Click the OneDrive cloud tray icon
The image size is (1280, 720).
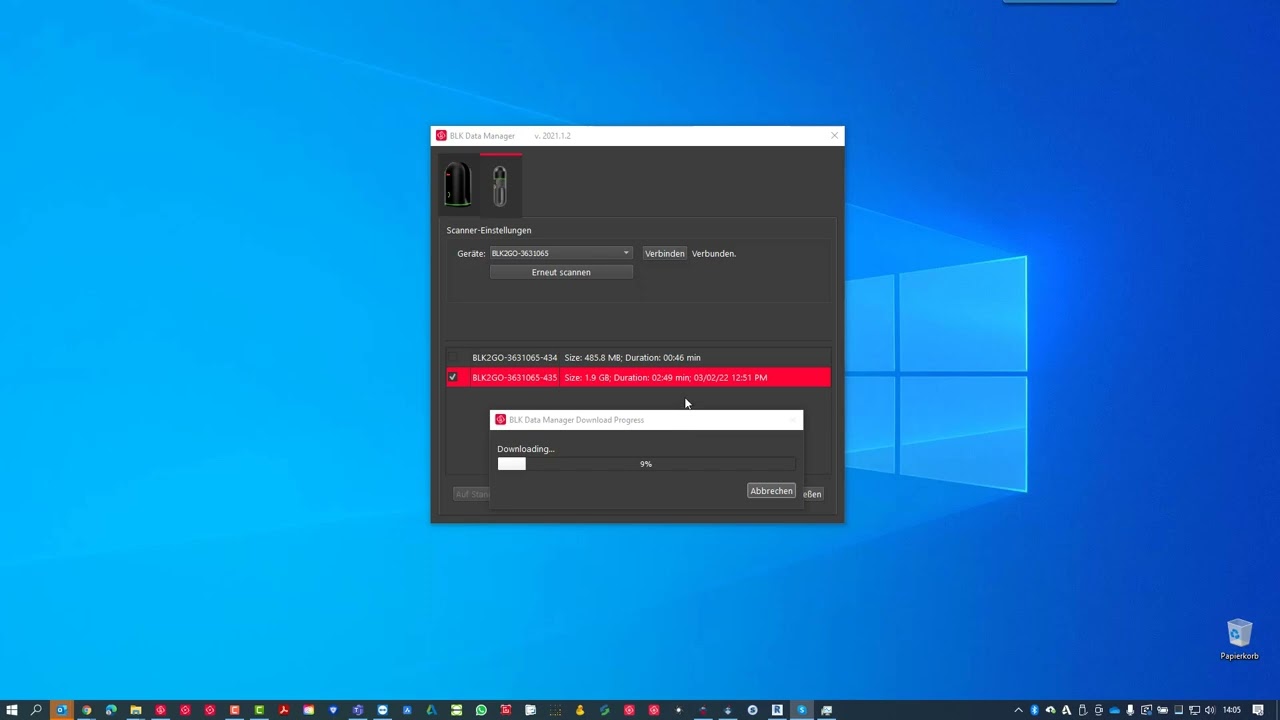pyautogui.click(x=1114, y=710)
